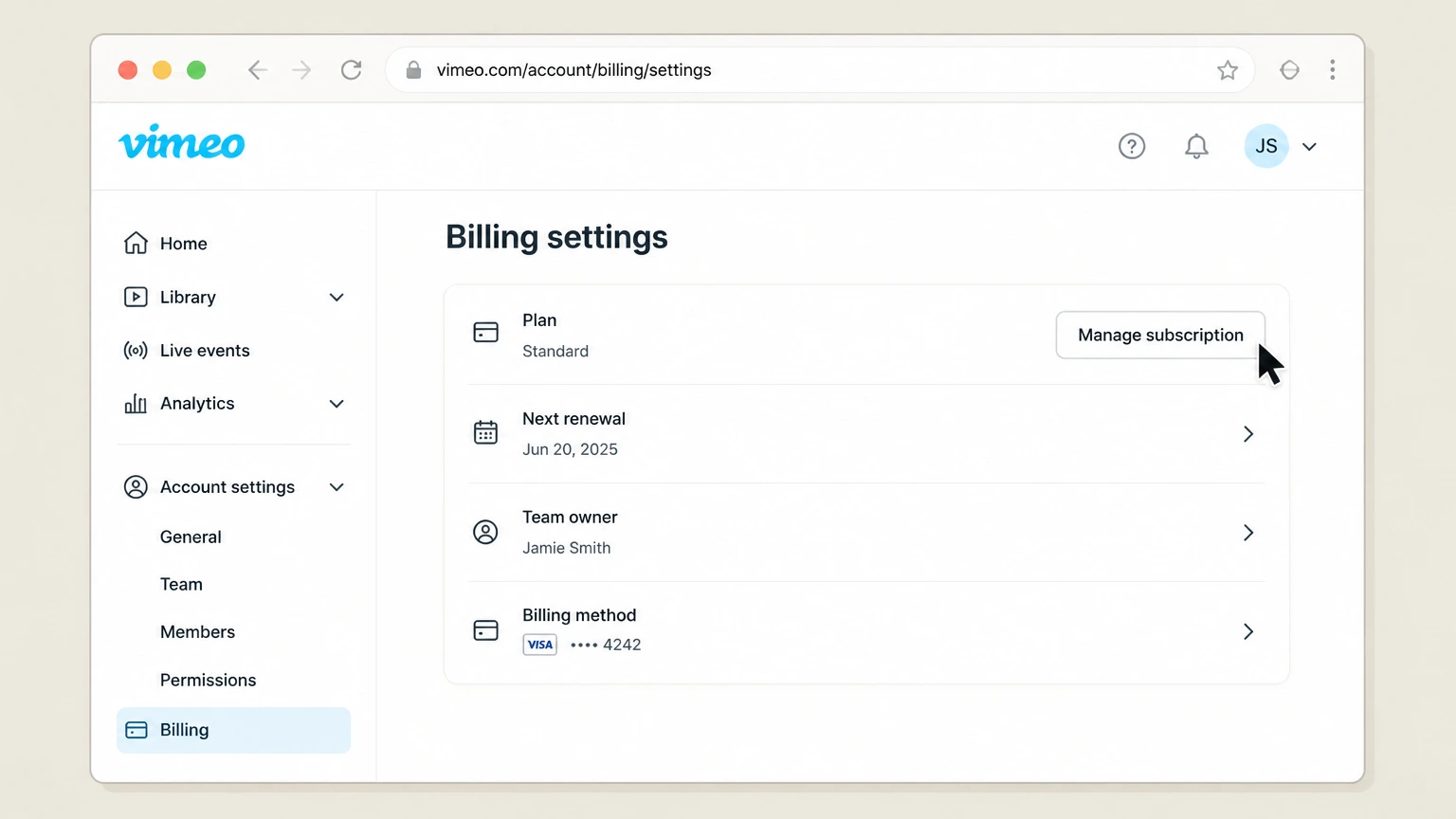
Task: Click the 'Next renewal' label
Action: tap(573, 419)
